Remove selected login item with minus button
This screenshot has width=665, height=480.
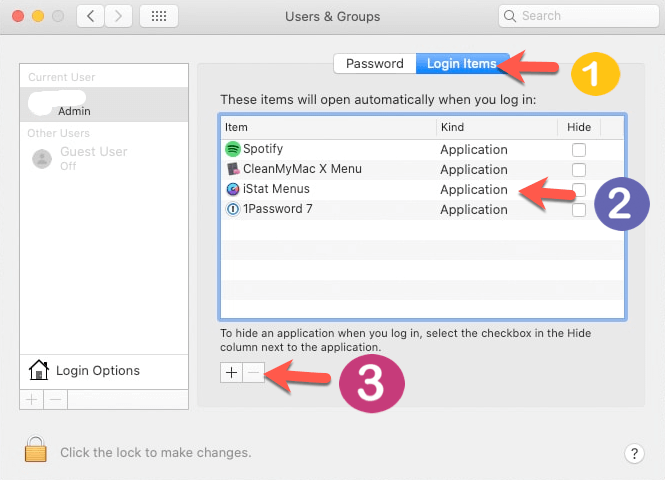(x=254, y=371)
